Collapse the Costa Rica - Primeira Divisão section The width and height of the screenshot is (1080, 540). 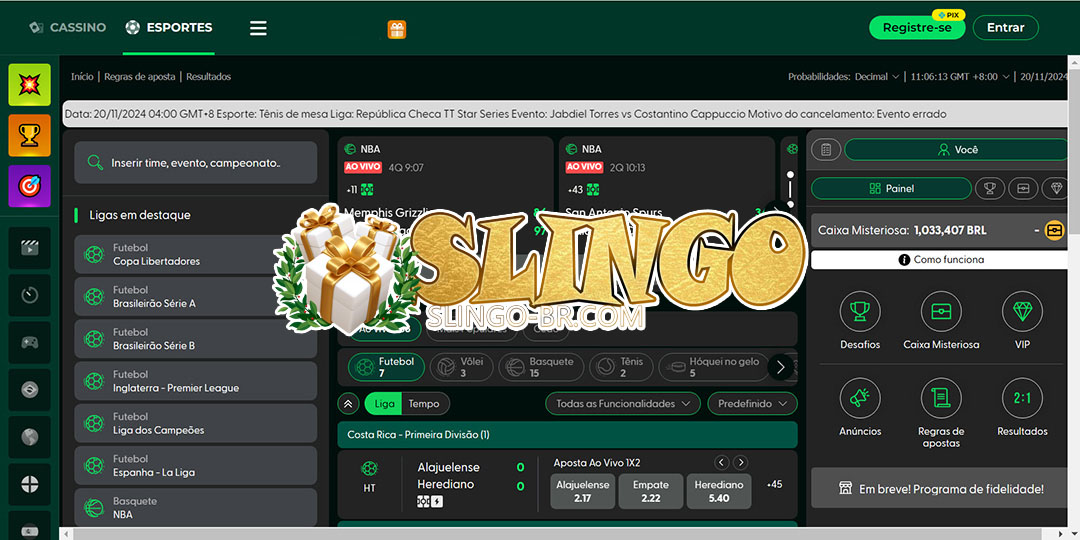[x=568, y=435]
